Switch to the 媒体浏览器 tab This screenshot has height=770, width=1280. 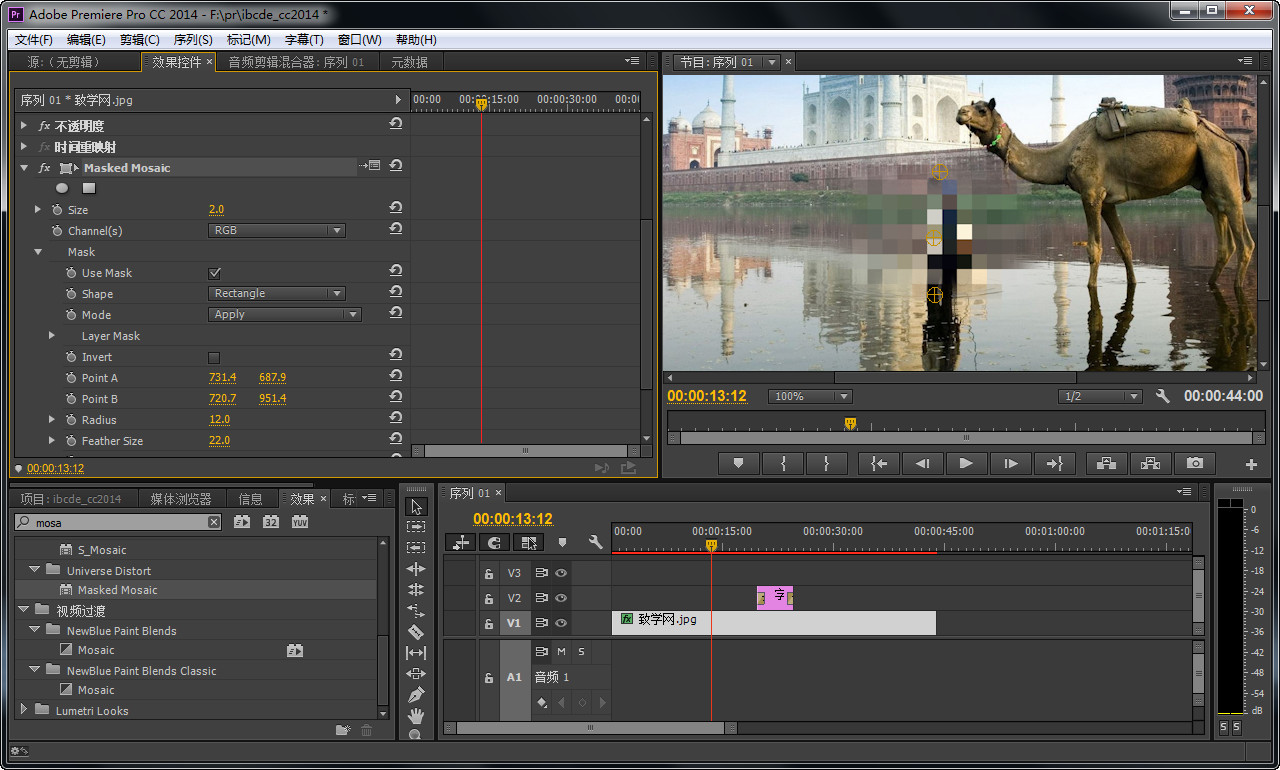181,499
